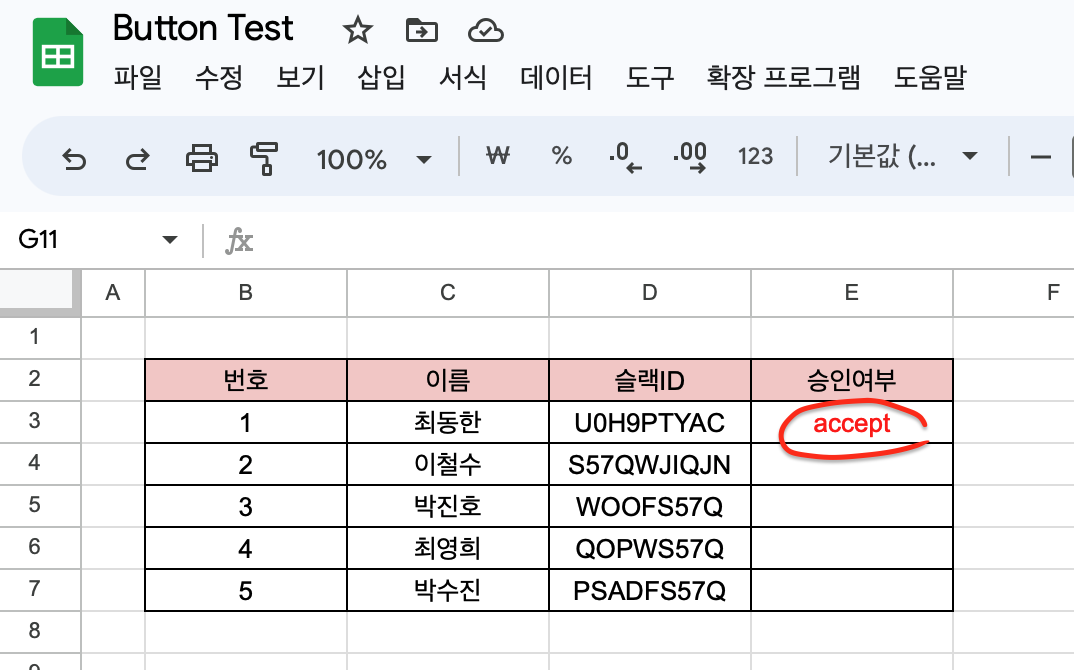Open the Print icon
Screen dimensions: 1074x670
[201, 156]
